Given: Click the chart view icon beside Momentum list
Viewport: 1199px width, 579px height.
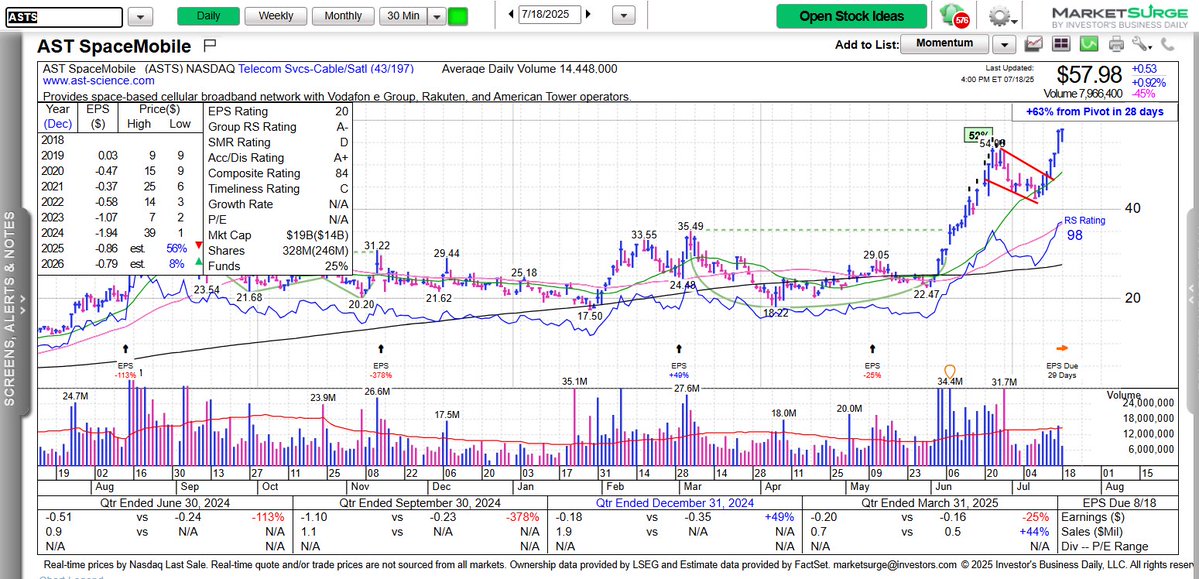Looking at the screenshot, I should point(1035,44).
